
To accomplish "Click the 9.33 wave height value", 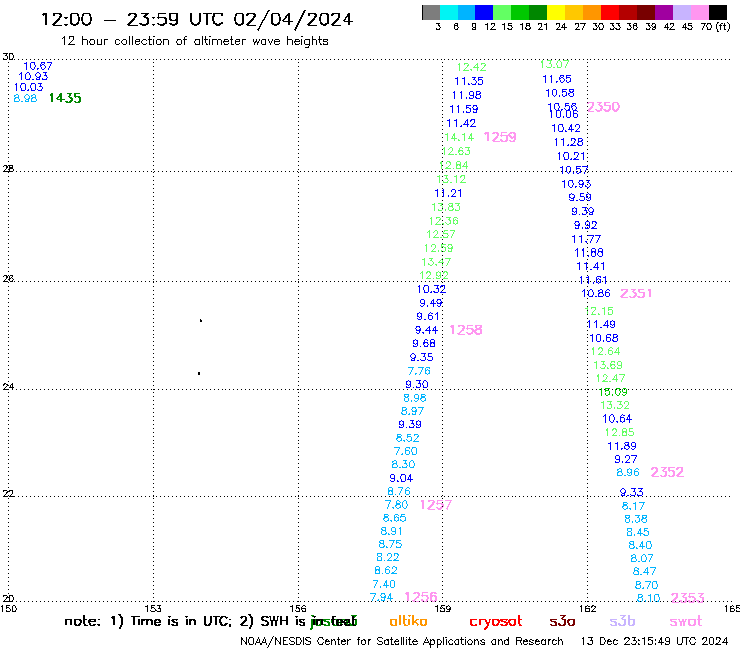I will [x=631, y=492].
